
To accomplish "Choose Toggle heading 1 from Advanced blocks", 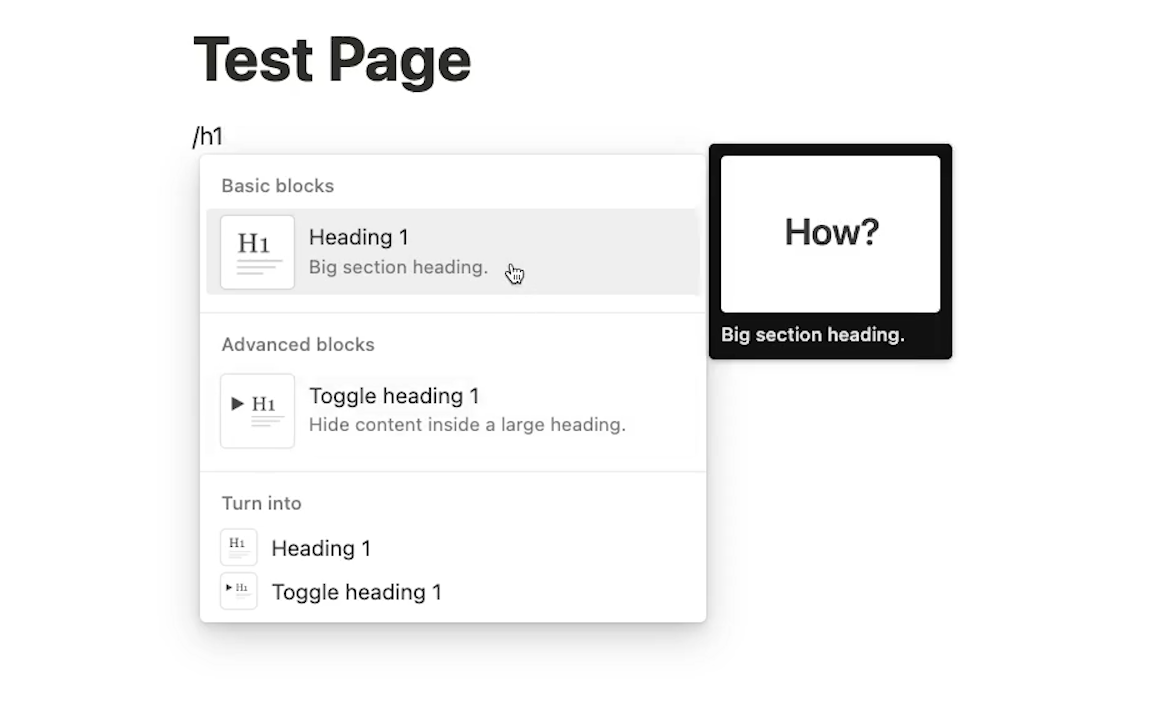I will pyautogui.click(x=393, y=396).
